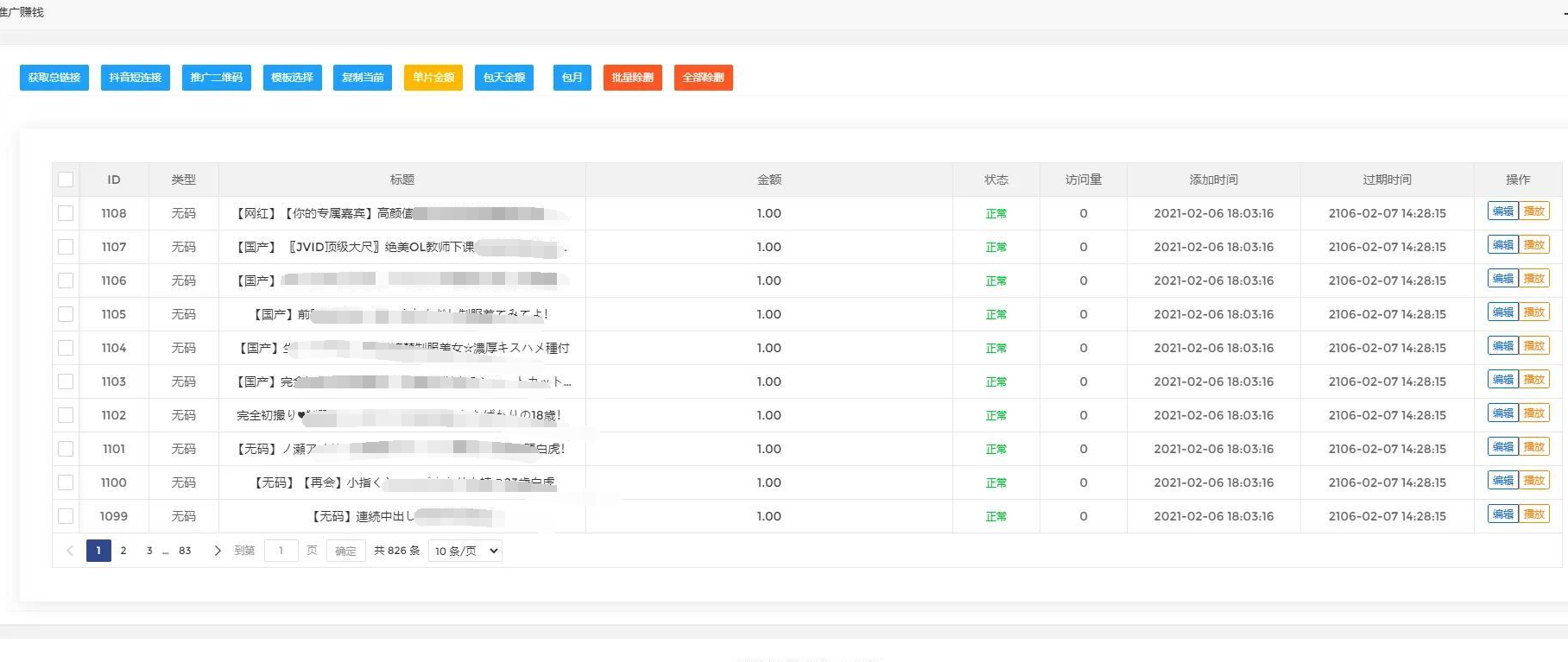This screenshot has width=1568, height=662.
Task: Click 编辑 for row ID 1107
Action: tap(1502, 245)
